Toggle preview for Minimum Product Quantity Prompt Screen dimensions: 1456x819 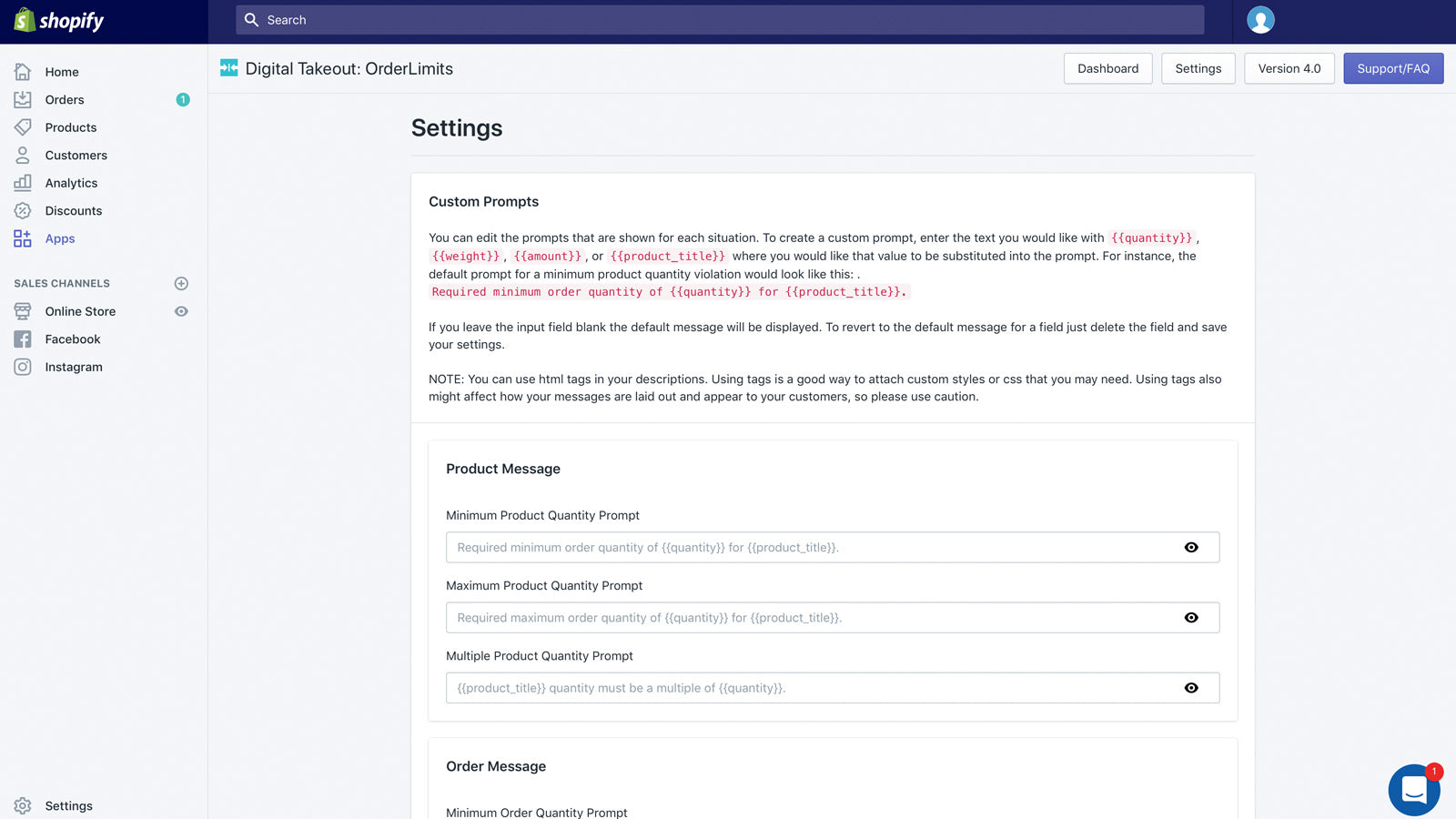point(1191,548)
